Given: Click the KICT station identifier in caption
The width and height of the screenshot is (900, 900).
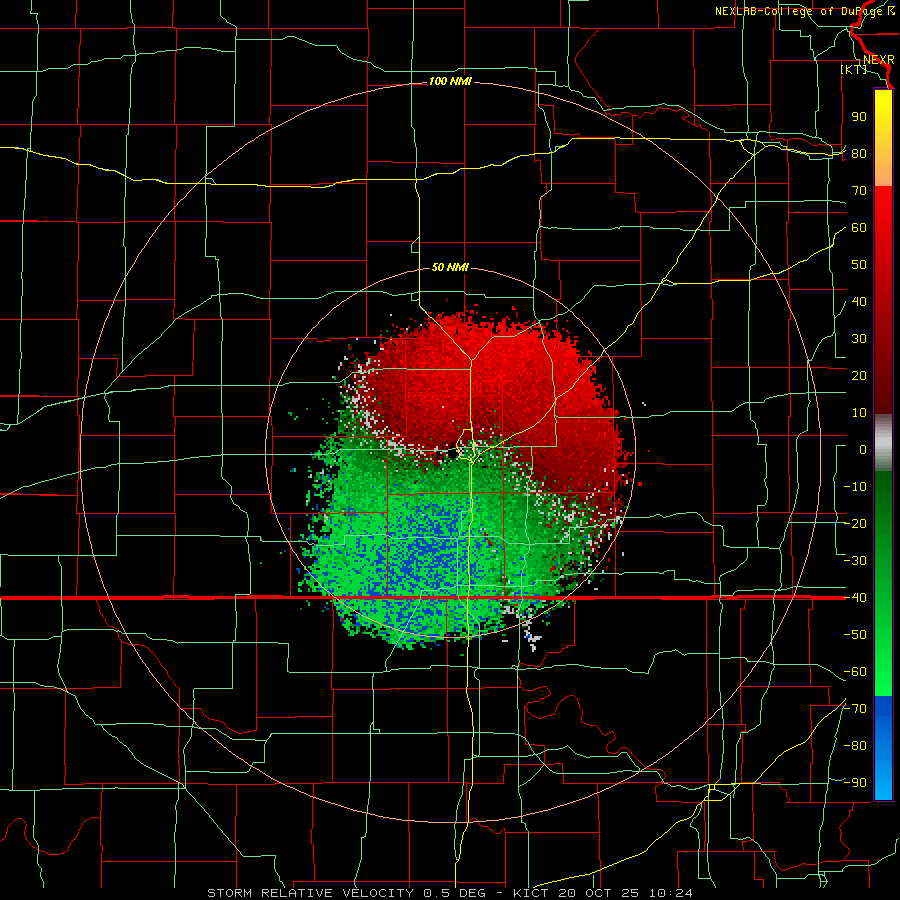Looking at the screenshot, I should pyautogui.click(x=530, y=893).
